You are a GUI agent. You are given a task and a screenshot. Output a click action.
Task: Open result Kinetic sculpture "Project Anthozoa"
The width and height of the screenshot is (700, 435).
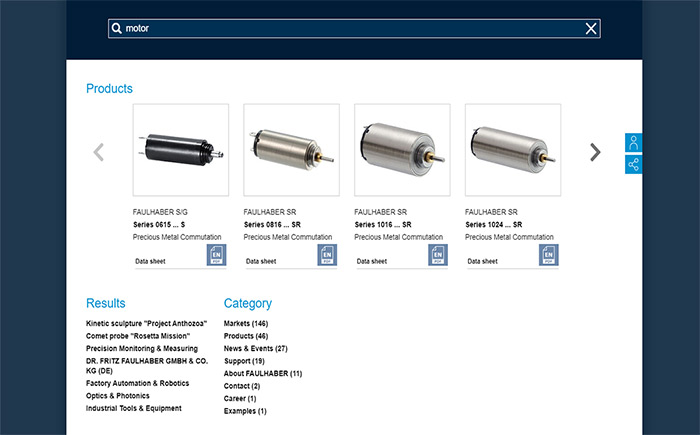[x=146, y=323]
